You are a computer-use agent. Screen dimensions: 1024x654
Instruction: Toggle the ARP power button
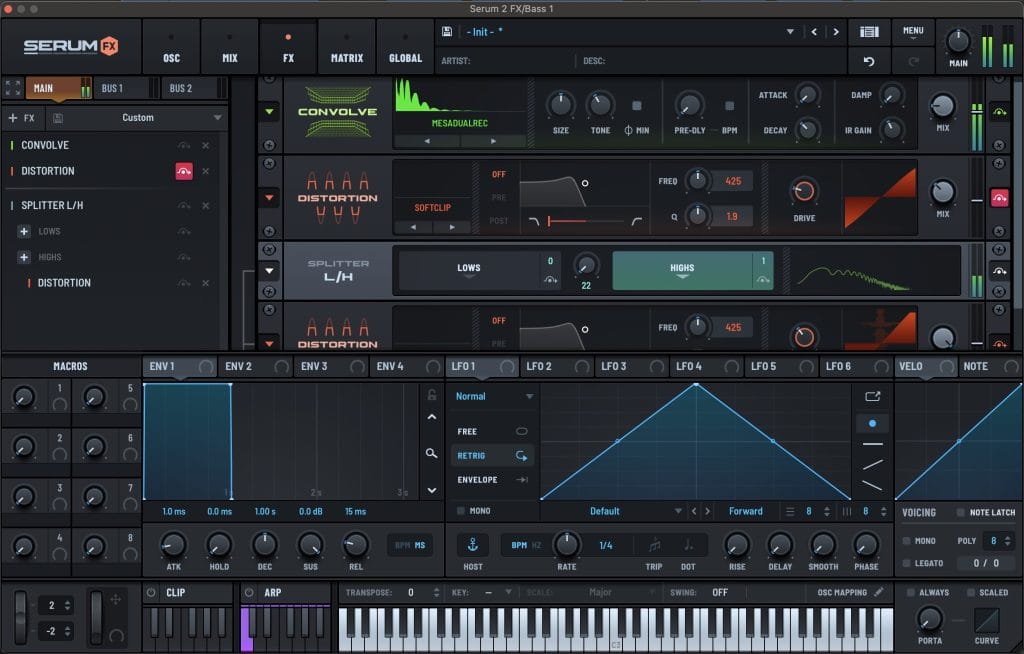249,593
